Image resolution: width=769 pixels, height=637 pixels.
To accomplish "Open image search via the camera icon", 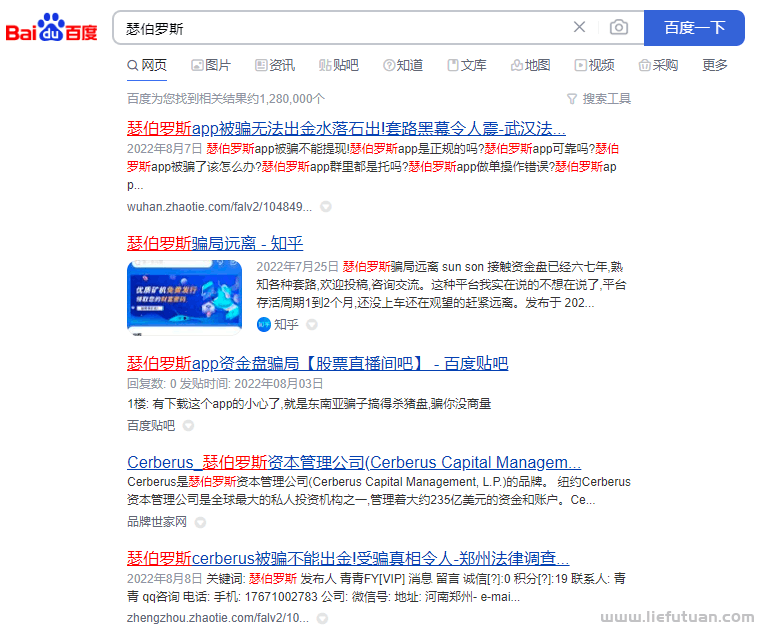I will click(x=618, y=27).
